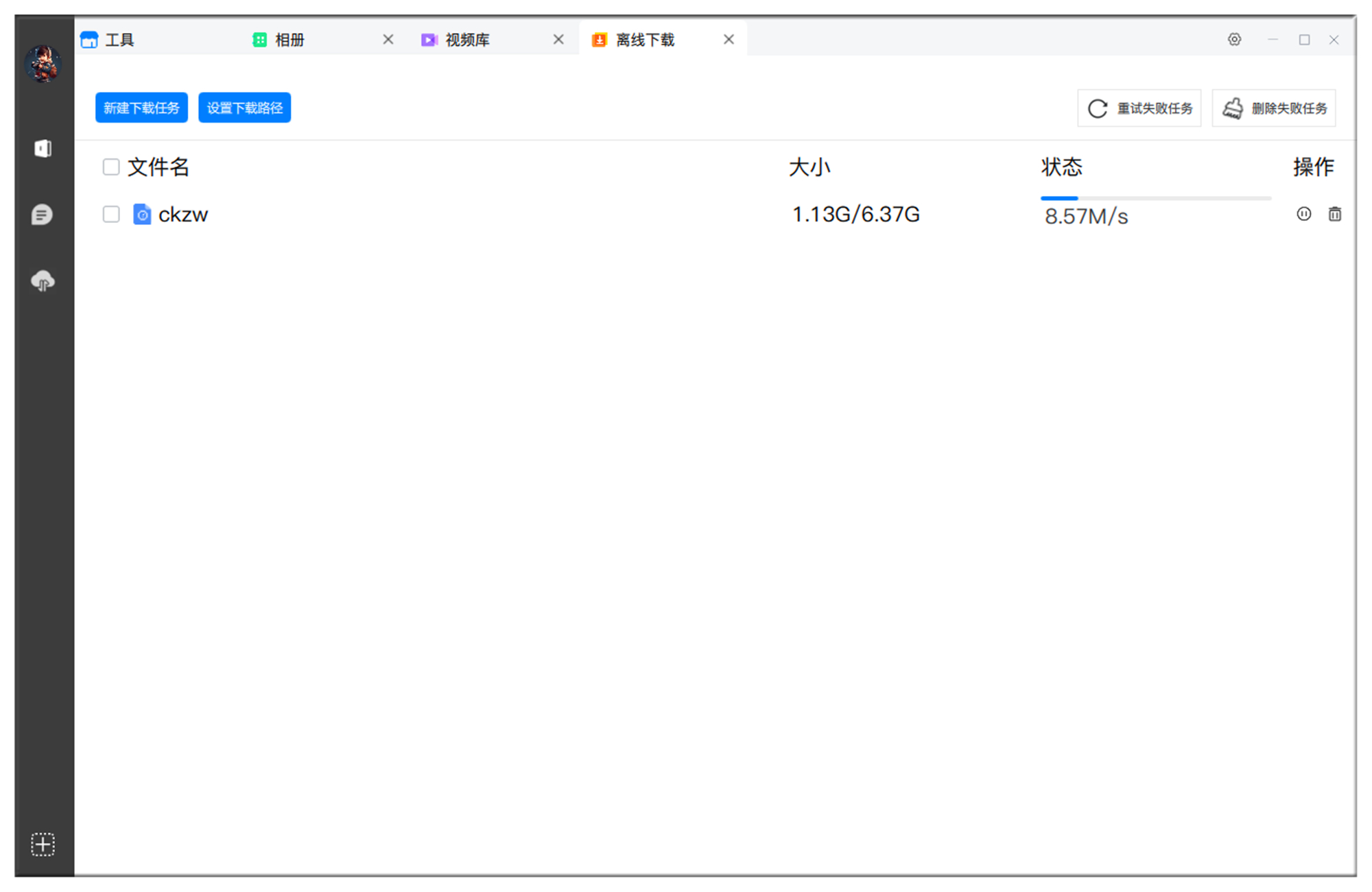Click 重试失败任务 button

tap(1139, 108)
